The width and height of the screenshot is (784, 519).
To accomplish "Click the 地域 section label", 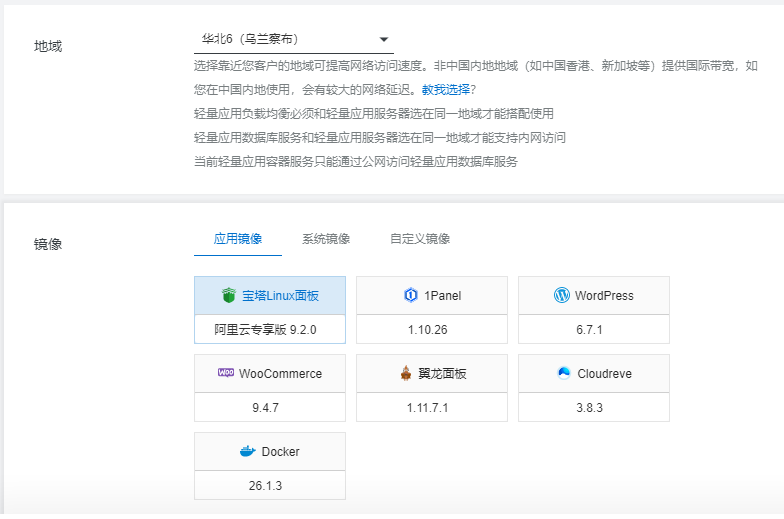I will [48, 46].
